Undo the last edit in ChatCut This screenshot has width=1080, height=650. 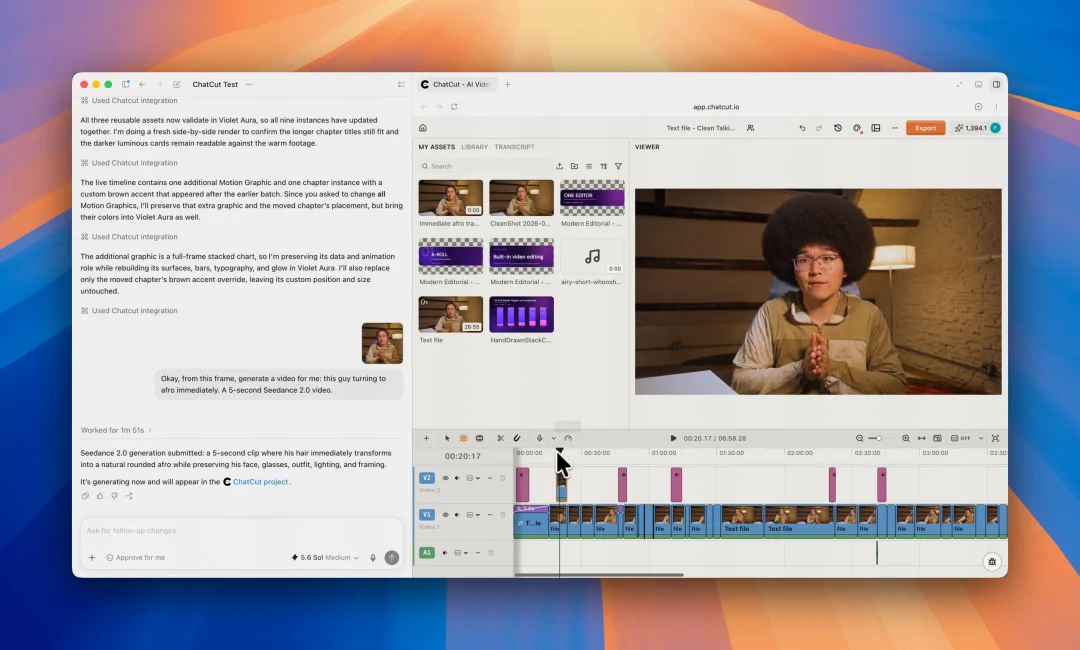[802, 128]
